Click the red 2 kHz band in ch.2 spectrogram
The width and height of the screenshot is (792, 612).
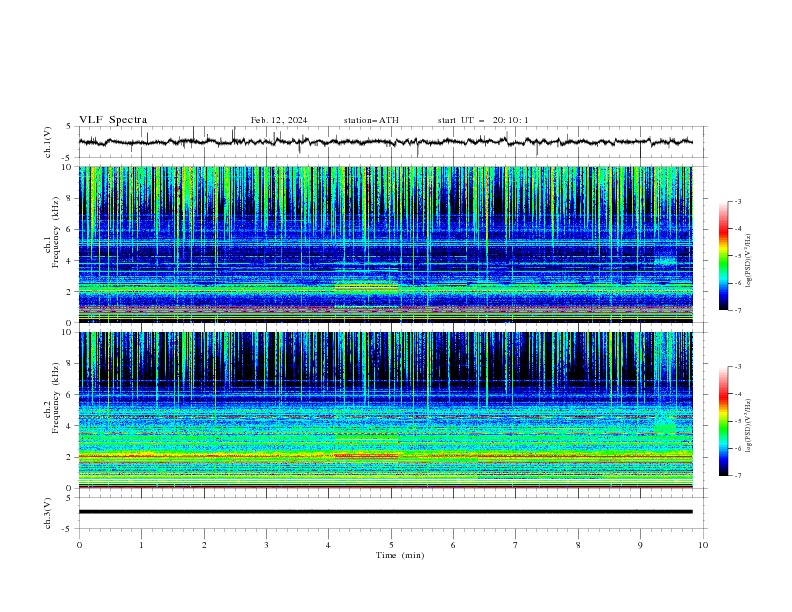(x=367, y=456)
